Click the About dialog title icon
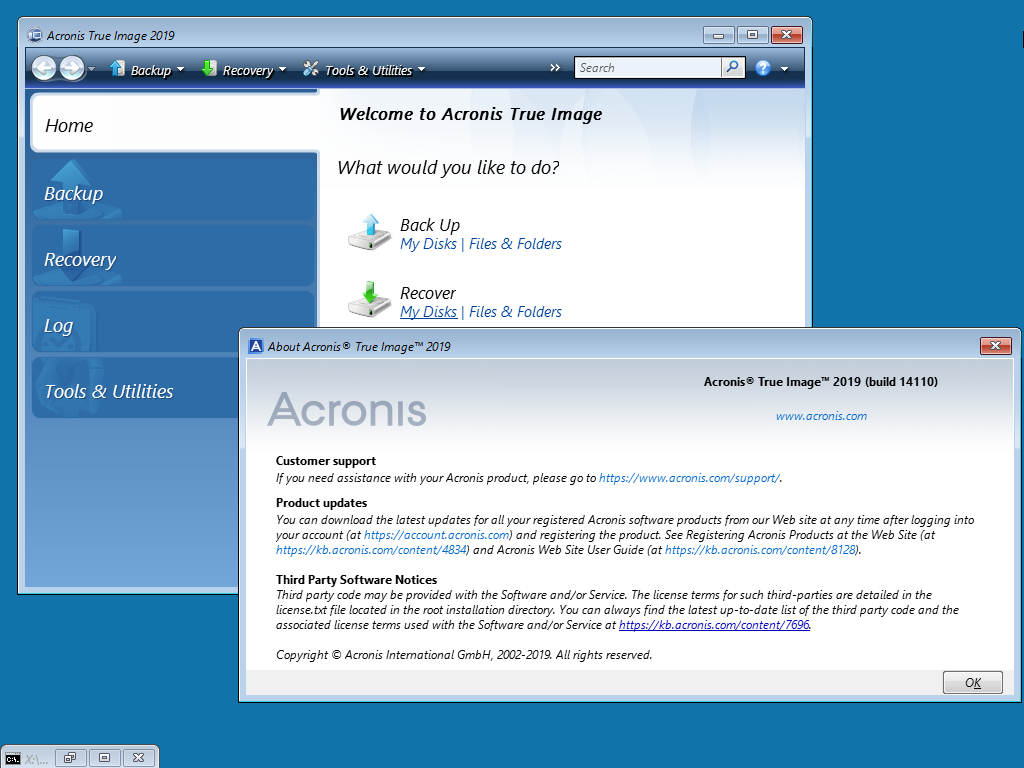1024x768 pixels. (x=256, y=346)
